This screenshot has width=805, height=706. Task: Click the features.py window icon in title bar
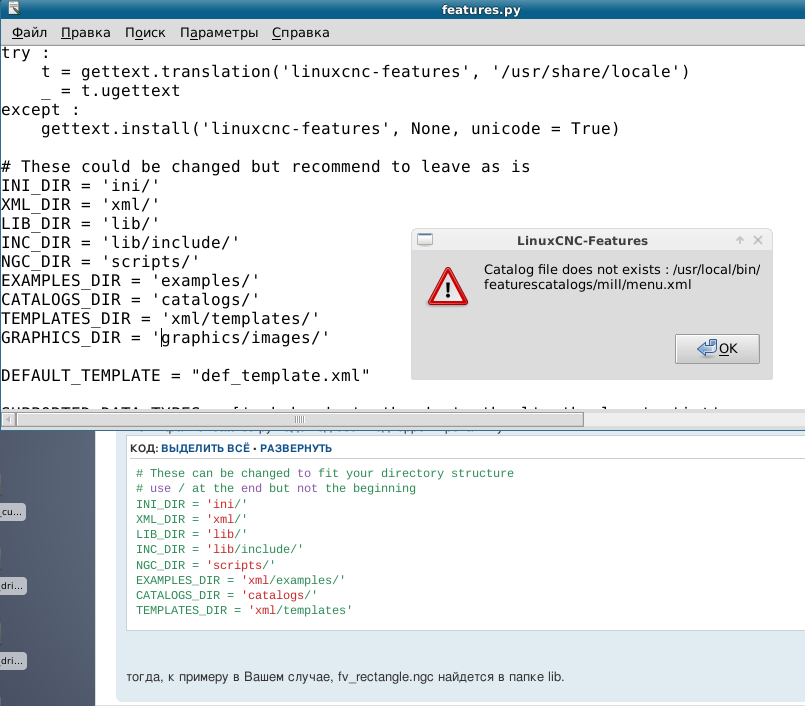(x=14, y=8)
